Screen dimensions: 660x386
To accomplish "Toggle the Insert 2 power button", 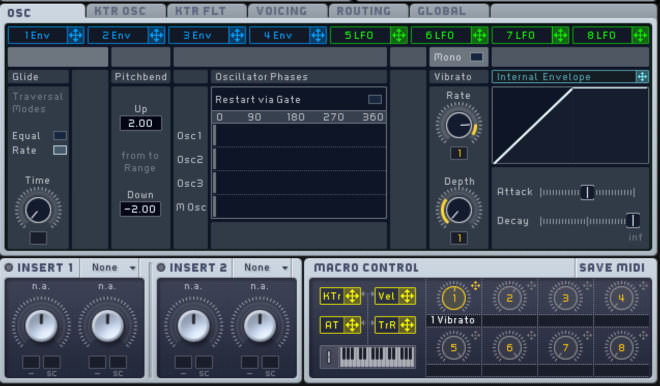I will coord(161,267).
